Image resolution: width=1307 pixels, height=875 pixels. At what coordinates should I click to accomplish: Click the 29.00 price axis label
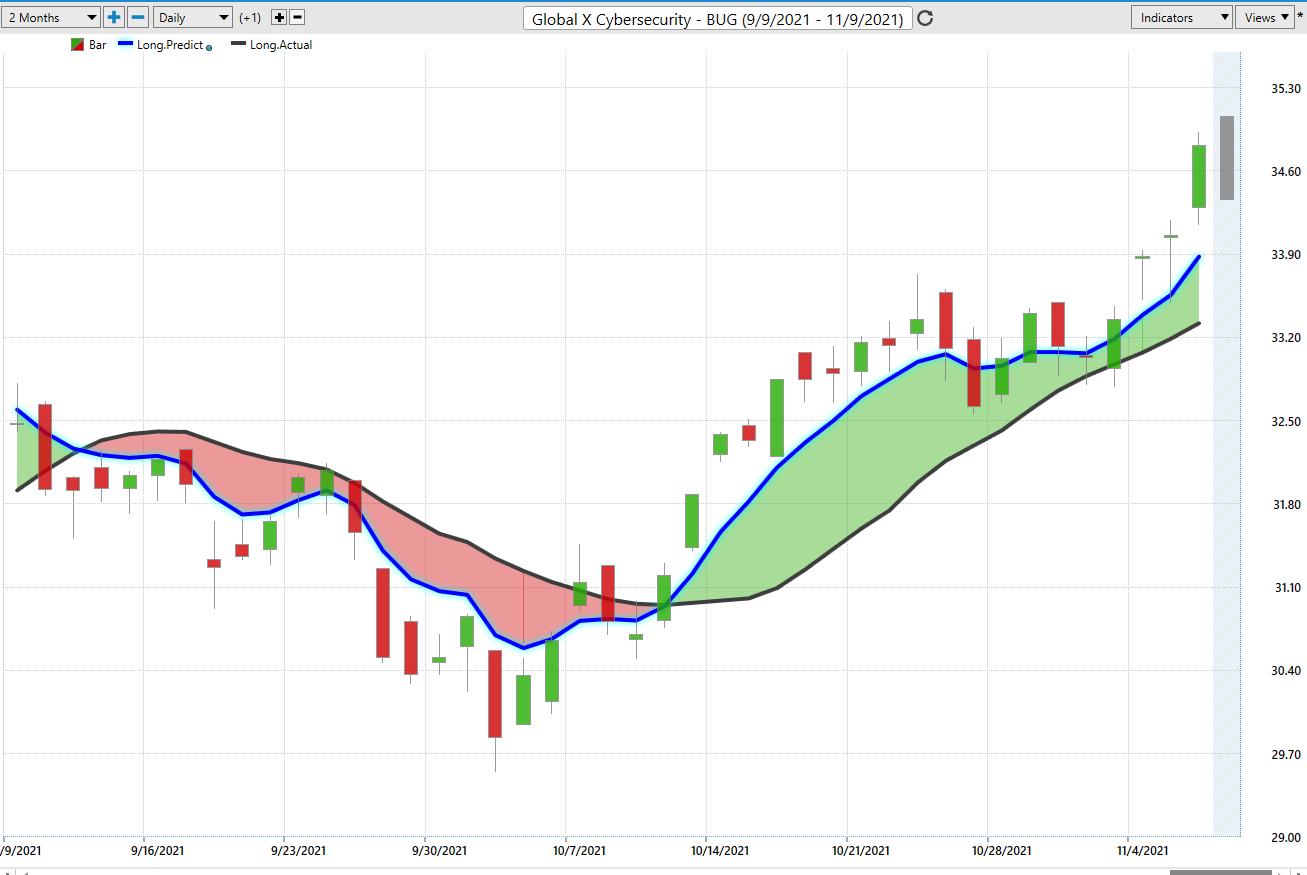pos(1285,838)
